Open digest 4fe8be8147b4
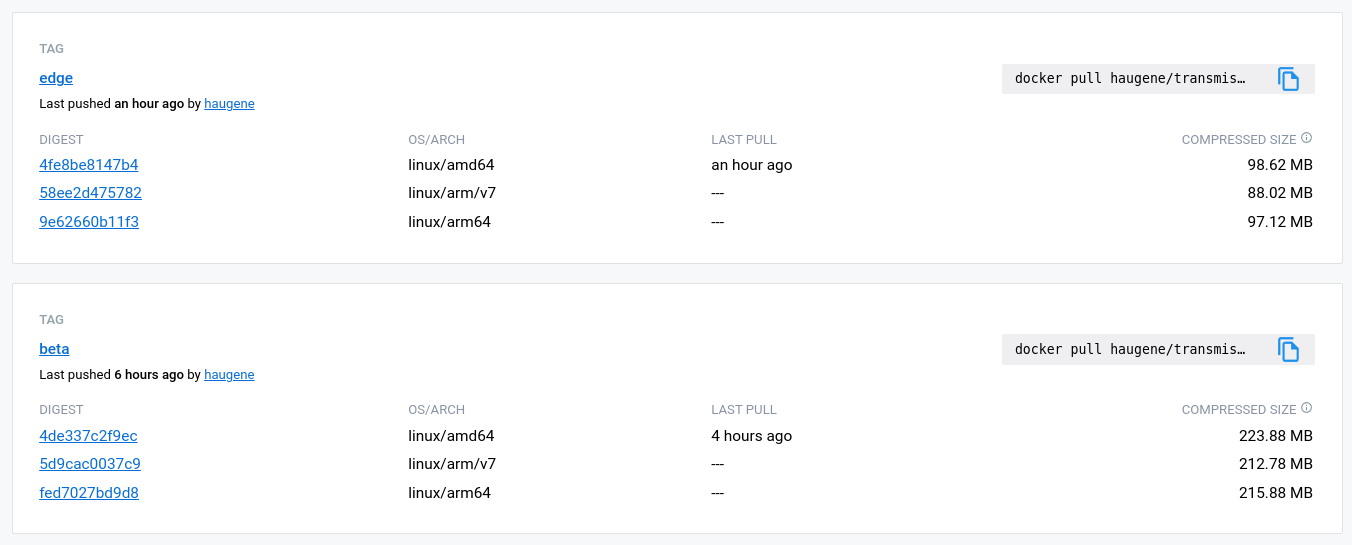This screenshot has width=1352, height=545. click(89, 165)
